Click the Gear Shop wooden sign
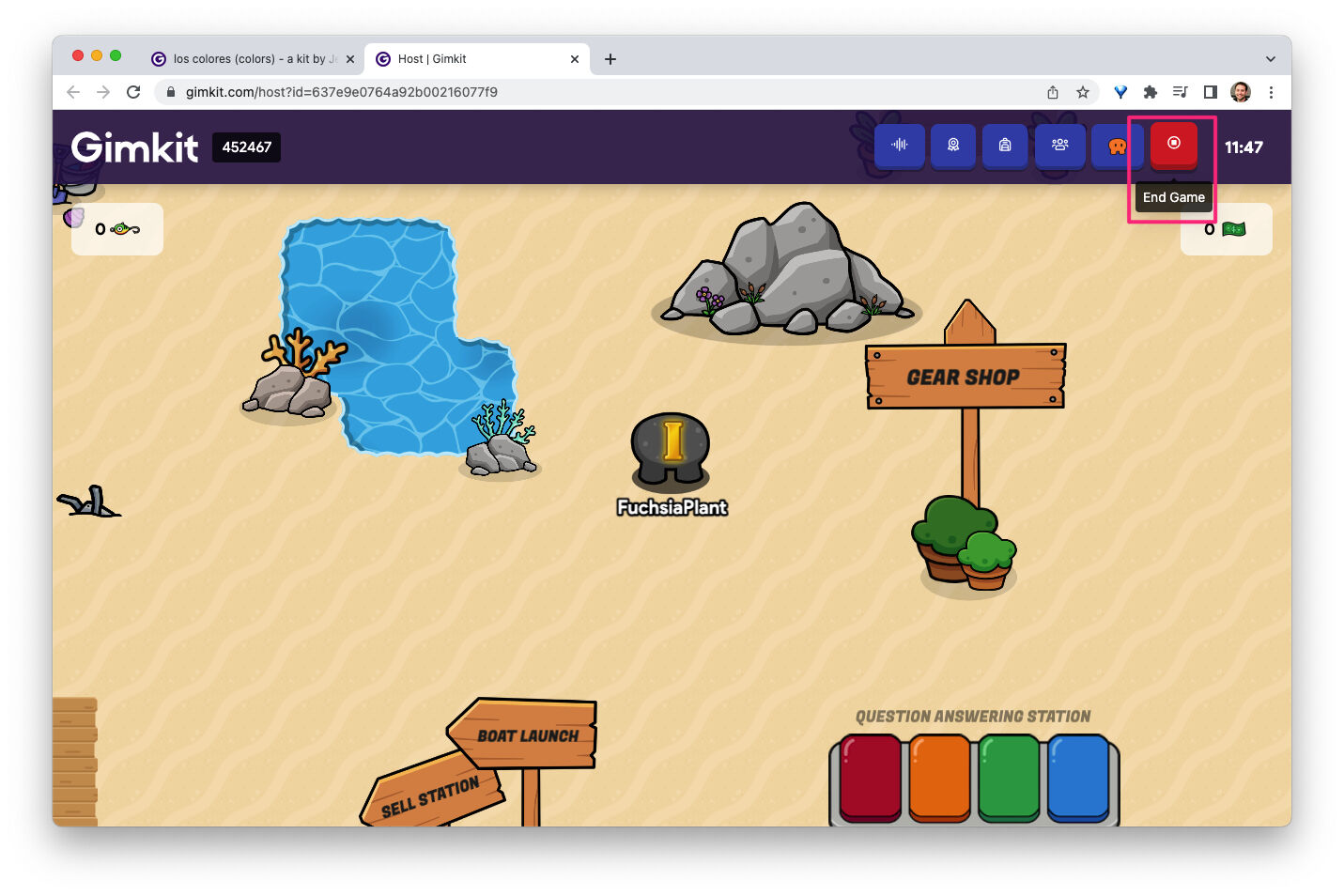 965,377
